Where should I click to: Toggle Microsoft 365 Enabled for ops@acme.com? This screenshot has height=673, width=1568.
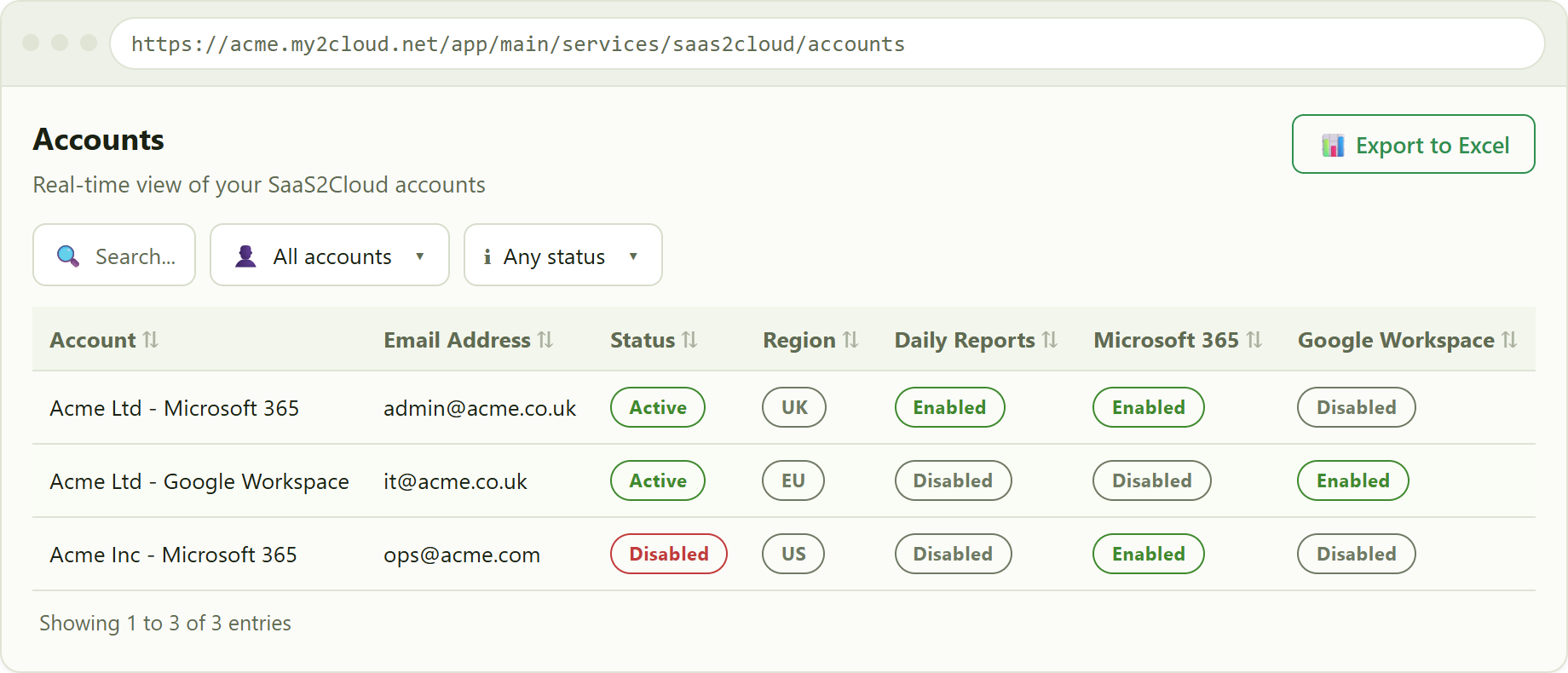1149,554
